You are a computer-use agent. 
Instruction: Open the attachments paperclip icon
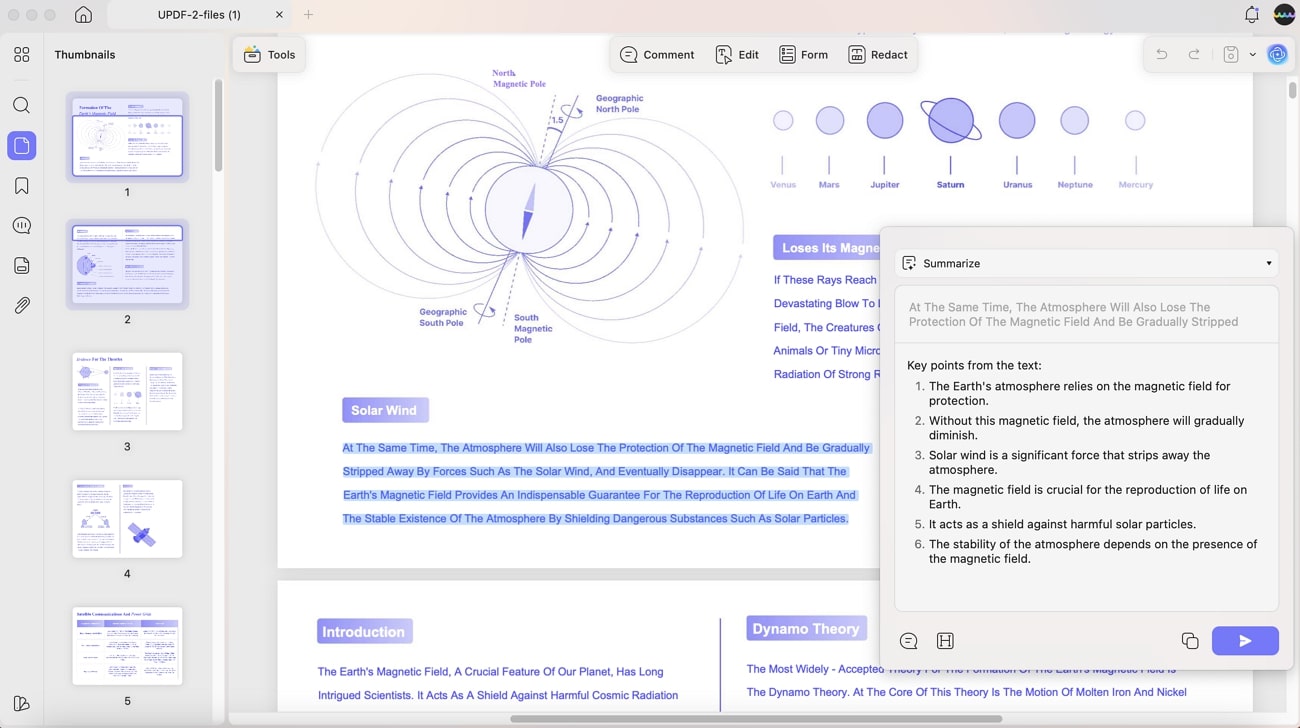[21, 305]
